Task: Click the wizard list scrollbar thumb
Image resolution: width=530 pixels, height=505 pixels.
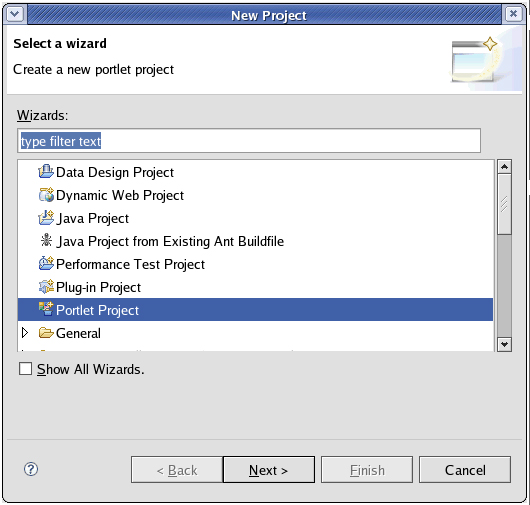Action: [504, 204]
